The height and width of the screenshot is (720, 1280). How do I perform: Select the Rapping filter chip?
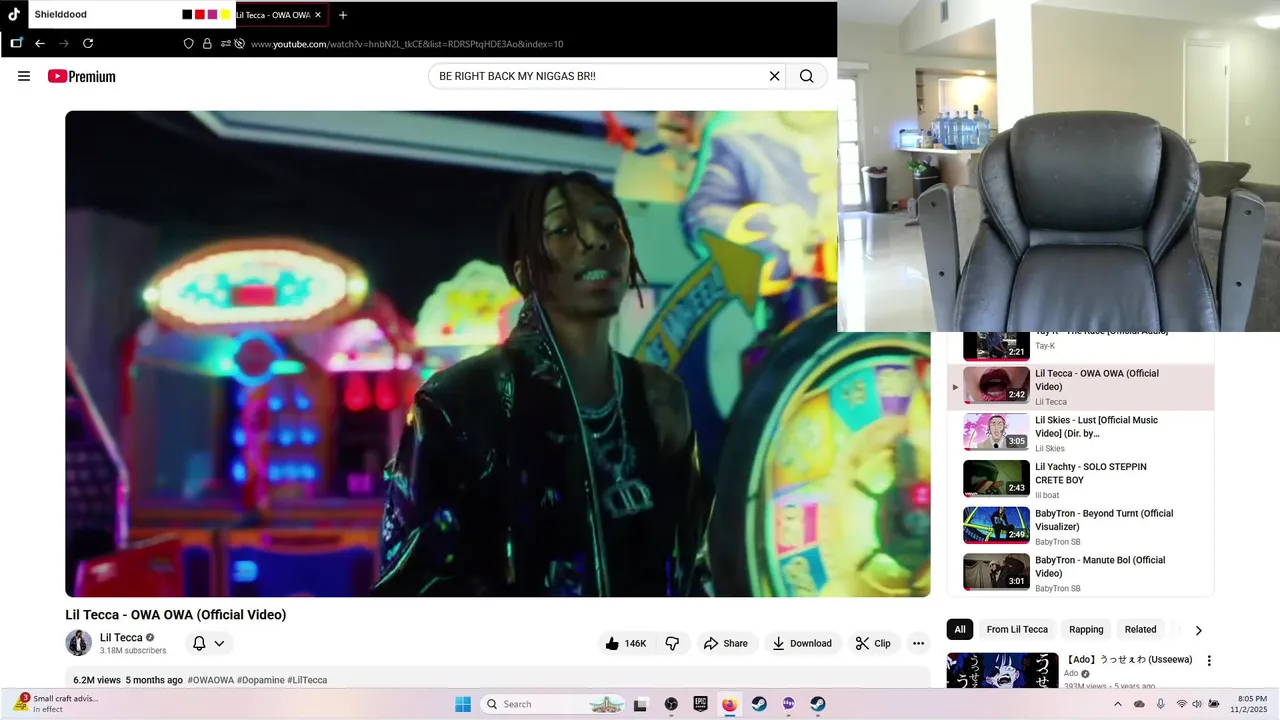[x=1086, y=629]
